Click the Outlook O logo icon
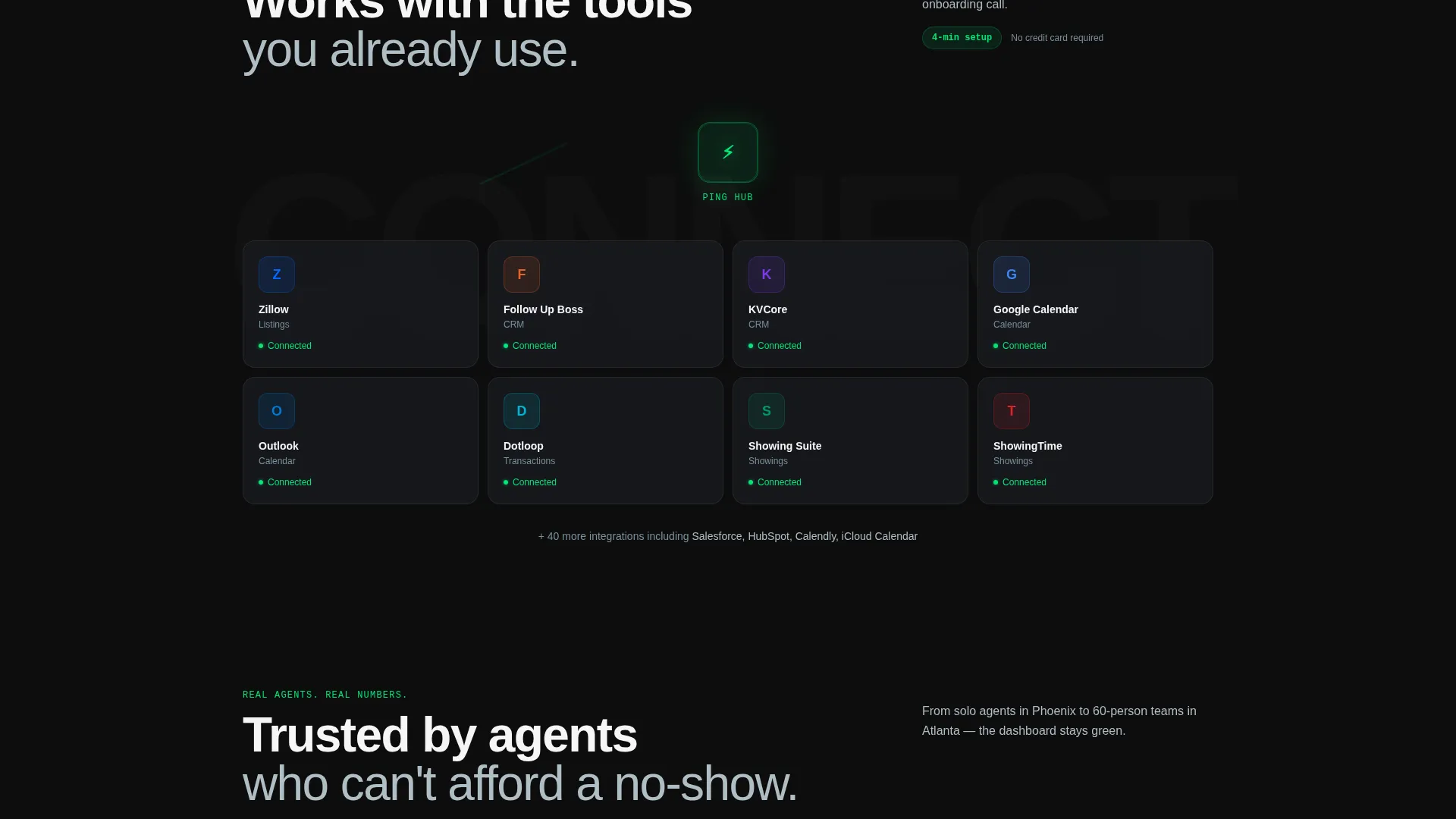The height and width of the screenshot is (819, 1456). tap(277, 411)
